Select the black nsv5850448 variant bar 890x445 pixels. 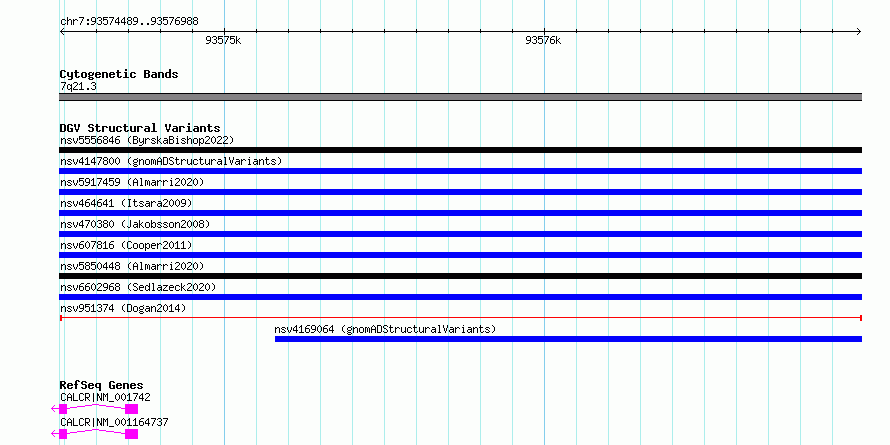pos(460,276)
